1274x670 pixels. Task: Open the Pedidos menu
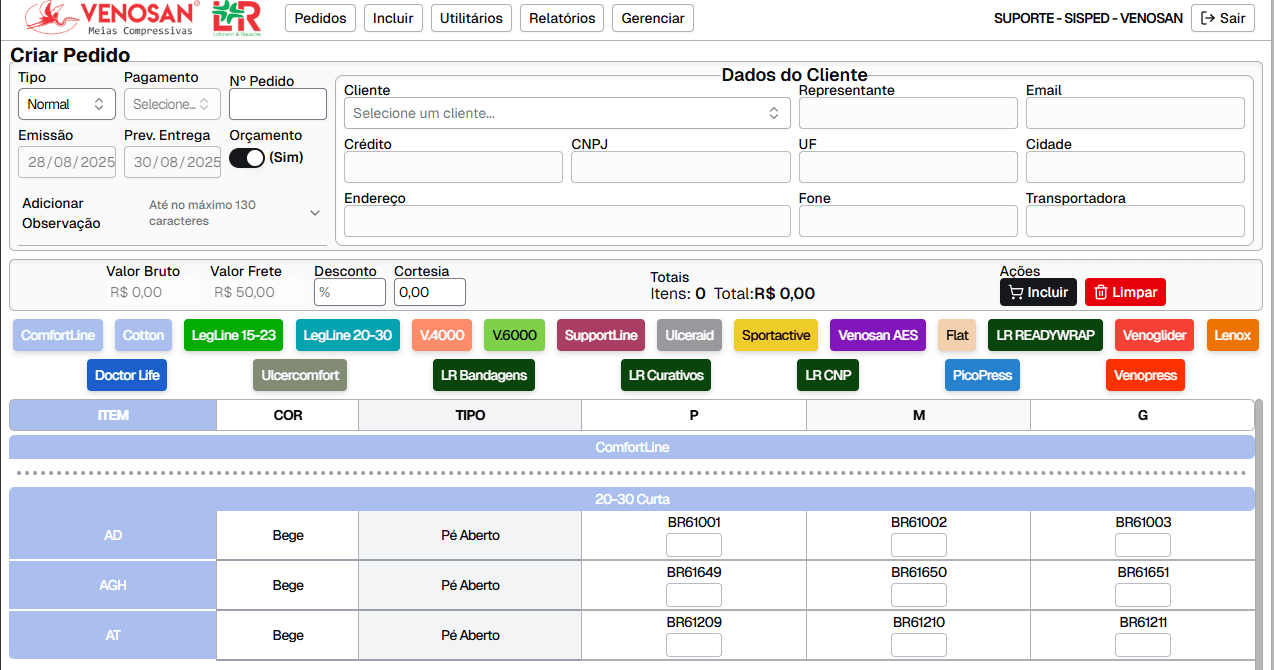tap(321, 18)
